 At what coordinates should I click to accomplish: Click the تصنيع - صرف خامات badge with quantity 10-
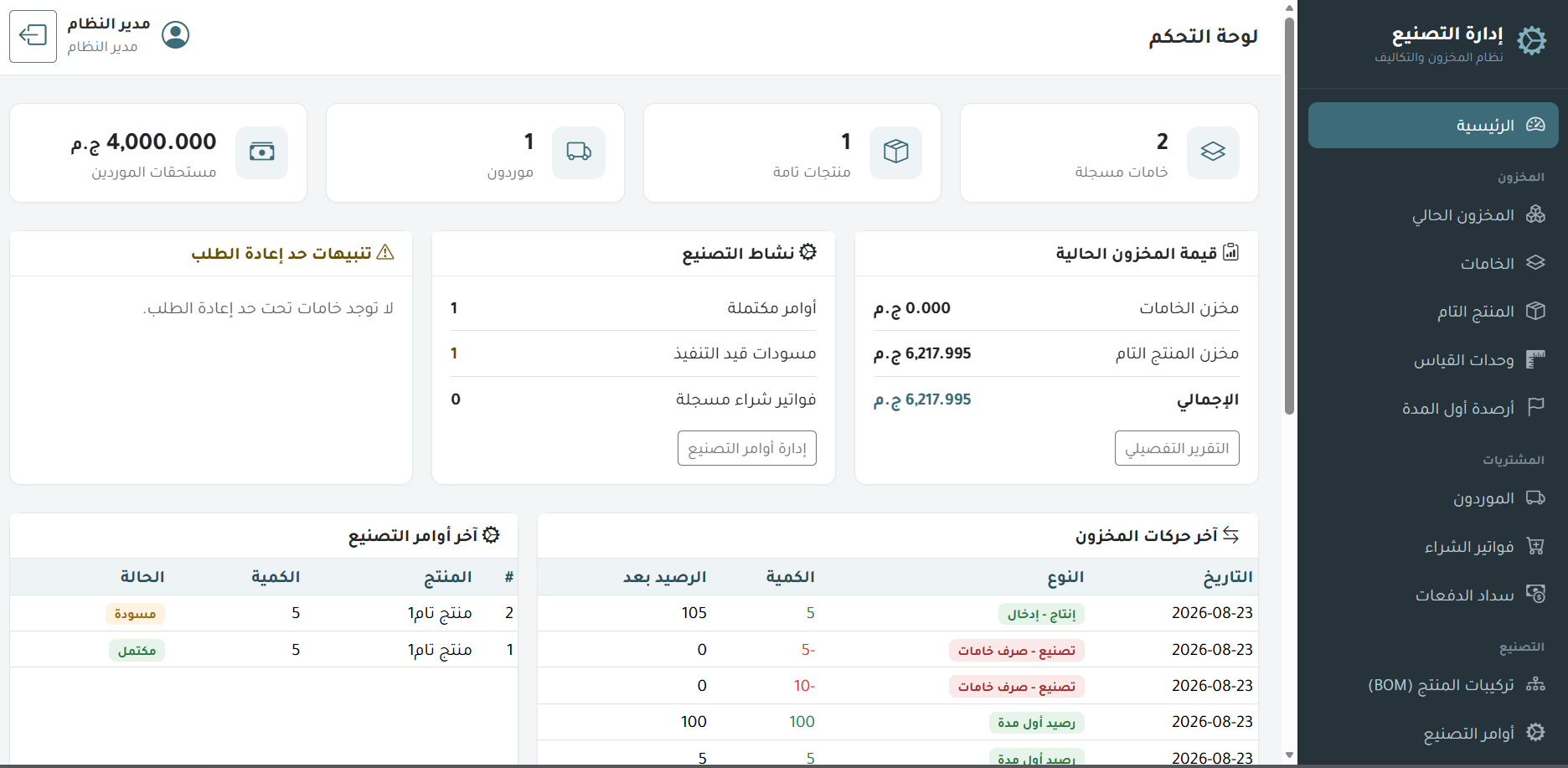tap(1017, 687)
